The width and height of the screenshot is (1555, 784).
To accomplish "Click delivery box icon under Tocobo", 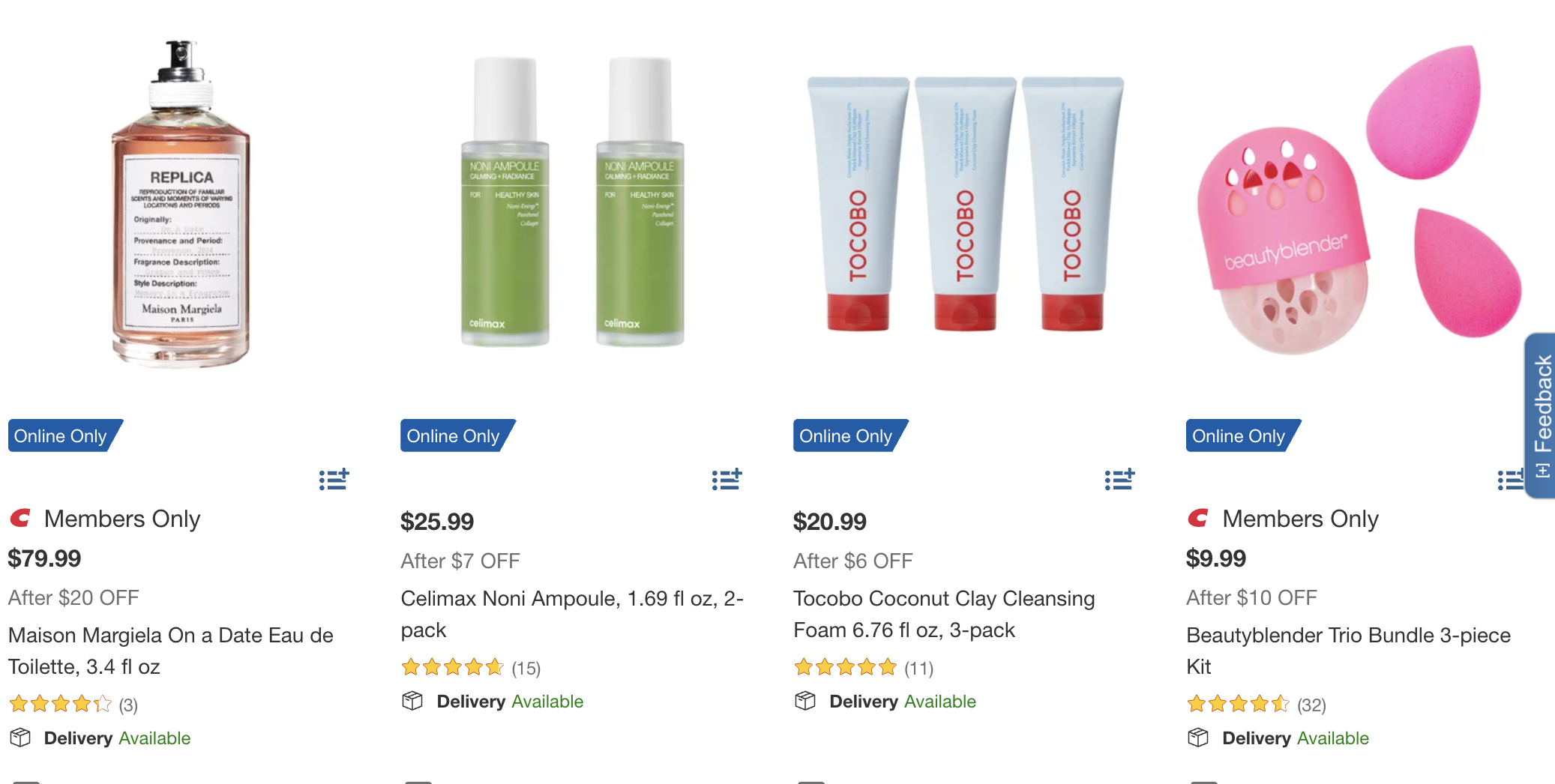I will (805, 701).
